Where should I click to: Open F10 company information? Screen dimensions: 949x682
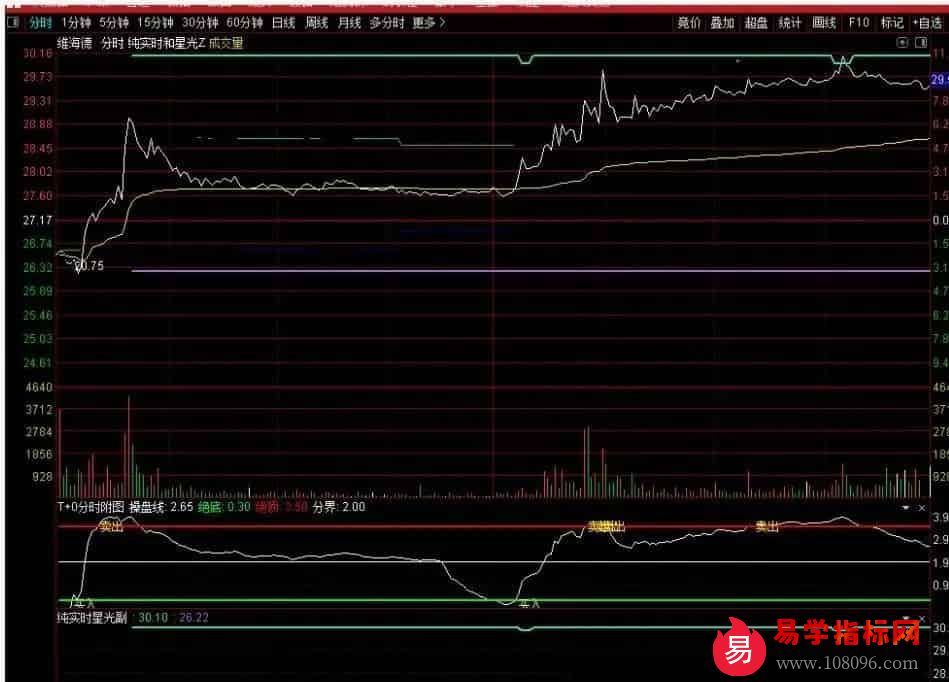(x=858, y=22)
